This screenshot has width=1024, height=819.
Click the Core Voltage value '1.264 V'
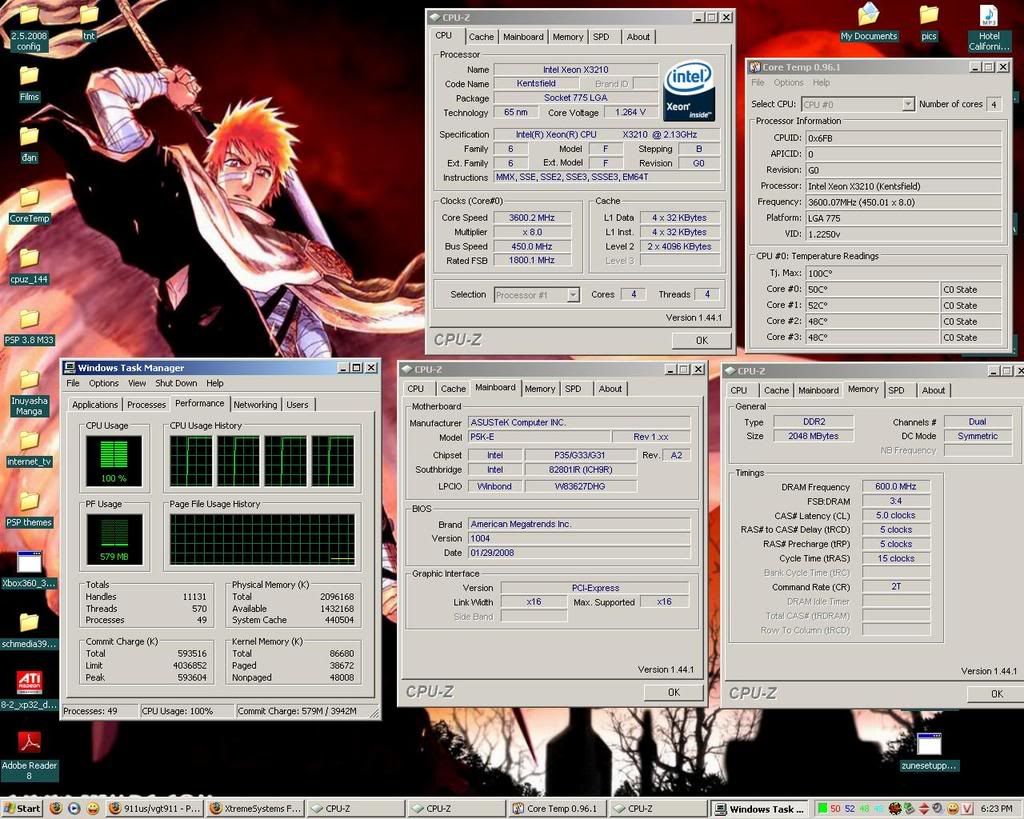coord(630,112)
